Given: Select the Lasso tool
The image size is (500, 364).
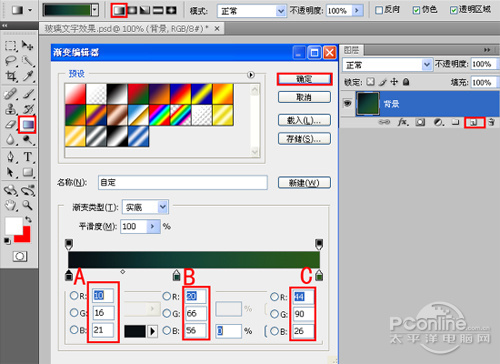Looking at the screenshot, I should point(10,61).
